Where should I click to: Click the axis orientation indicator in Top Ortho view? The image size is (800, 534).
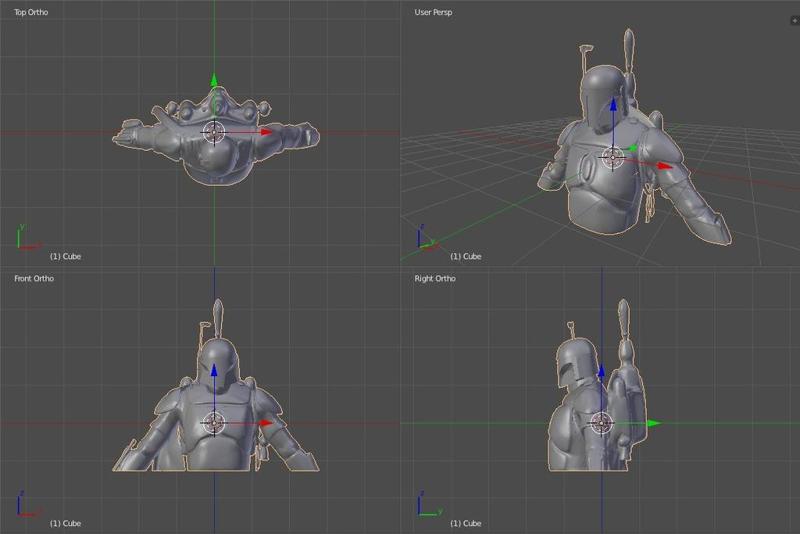(28, 237)
